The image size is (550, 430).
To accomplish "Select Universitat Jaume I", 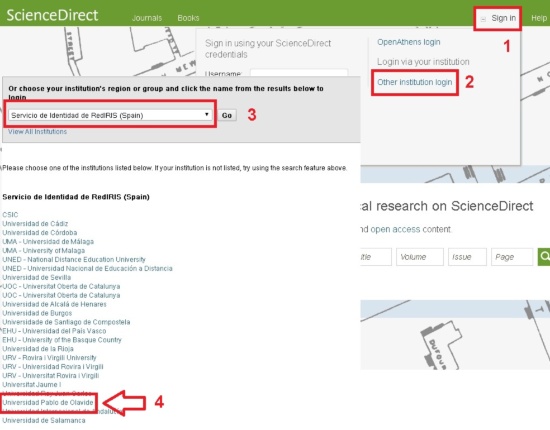I will (32, 384).
